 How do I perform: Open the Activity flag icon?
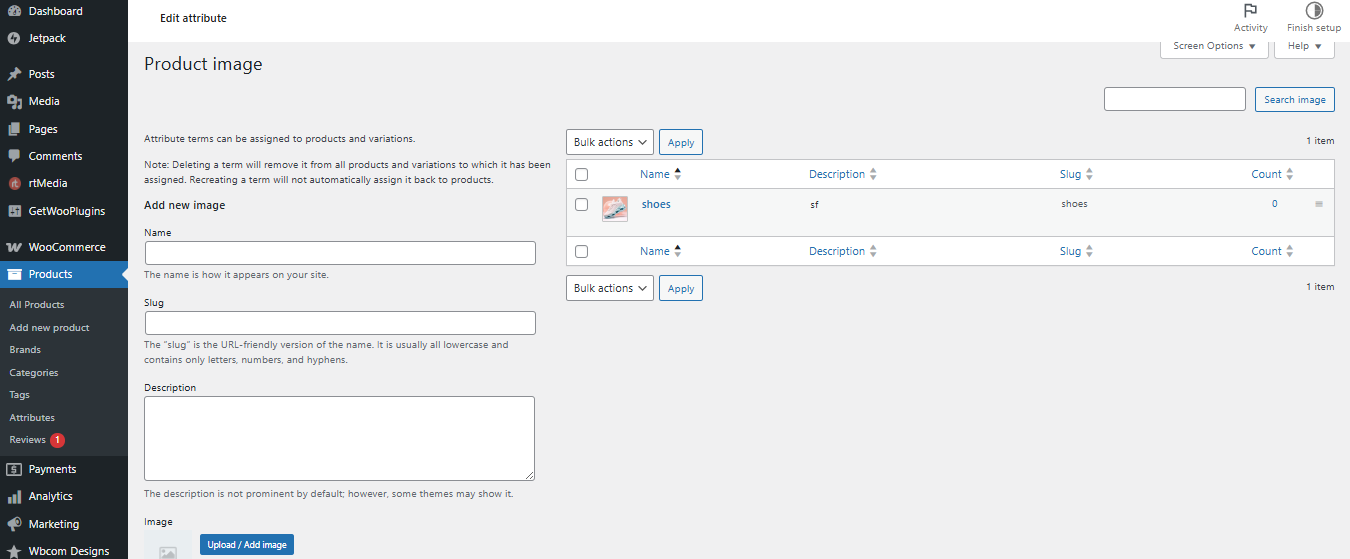pos(1250,11)
